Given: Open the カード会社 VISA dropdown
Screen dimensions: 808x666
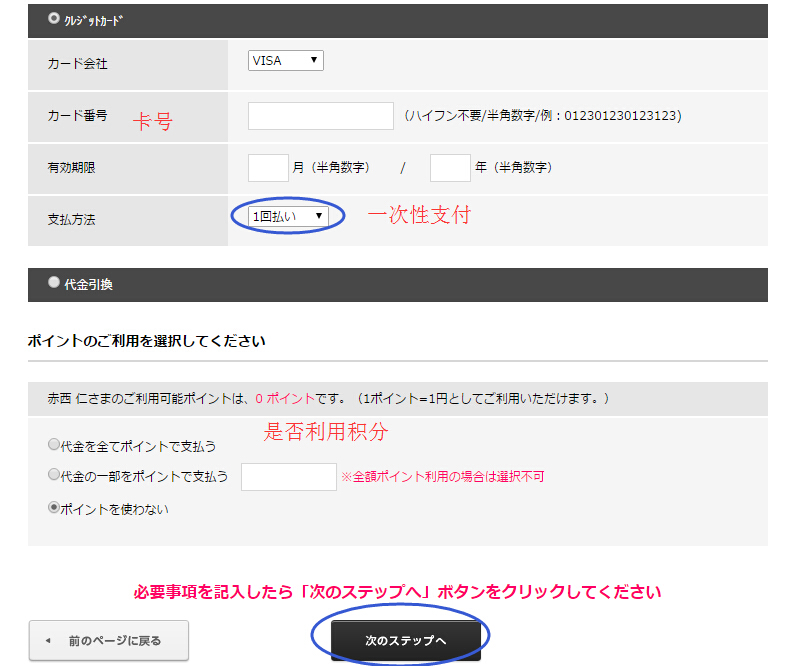Looking at the screenshot, I should (x=285, y=61).
